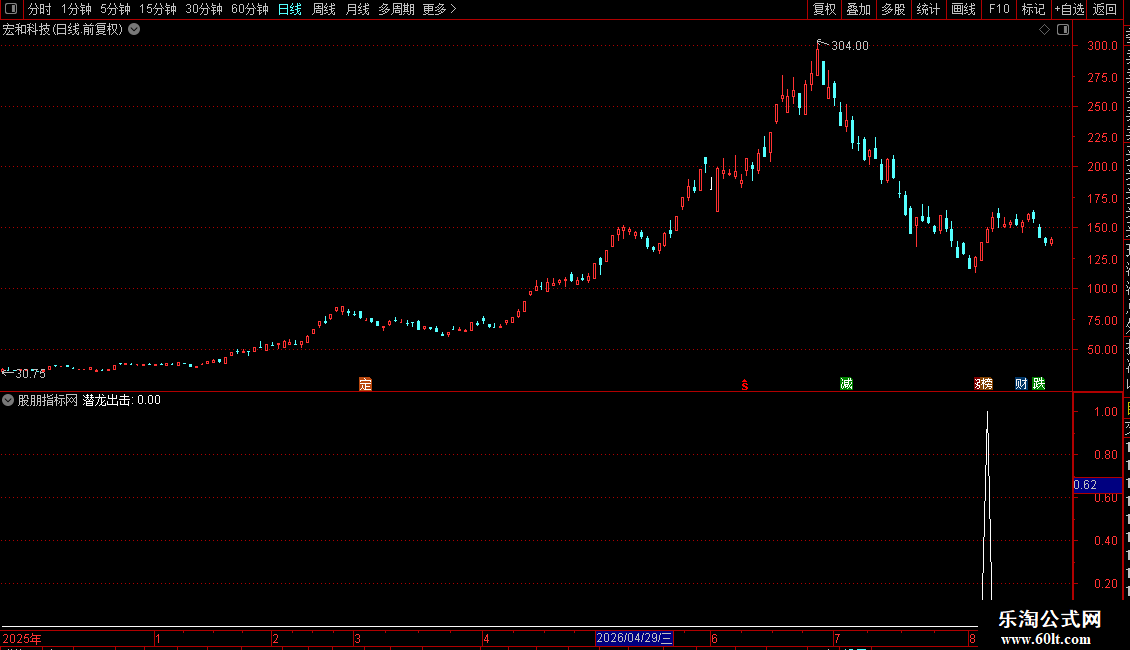Open the 统计 statistics tool
Screen dimensions: 1130x650
point(927,9)
